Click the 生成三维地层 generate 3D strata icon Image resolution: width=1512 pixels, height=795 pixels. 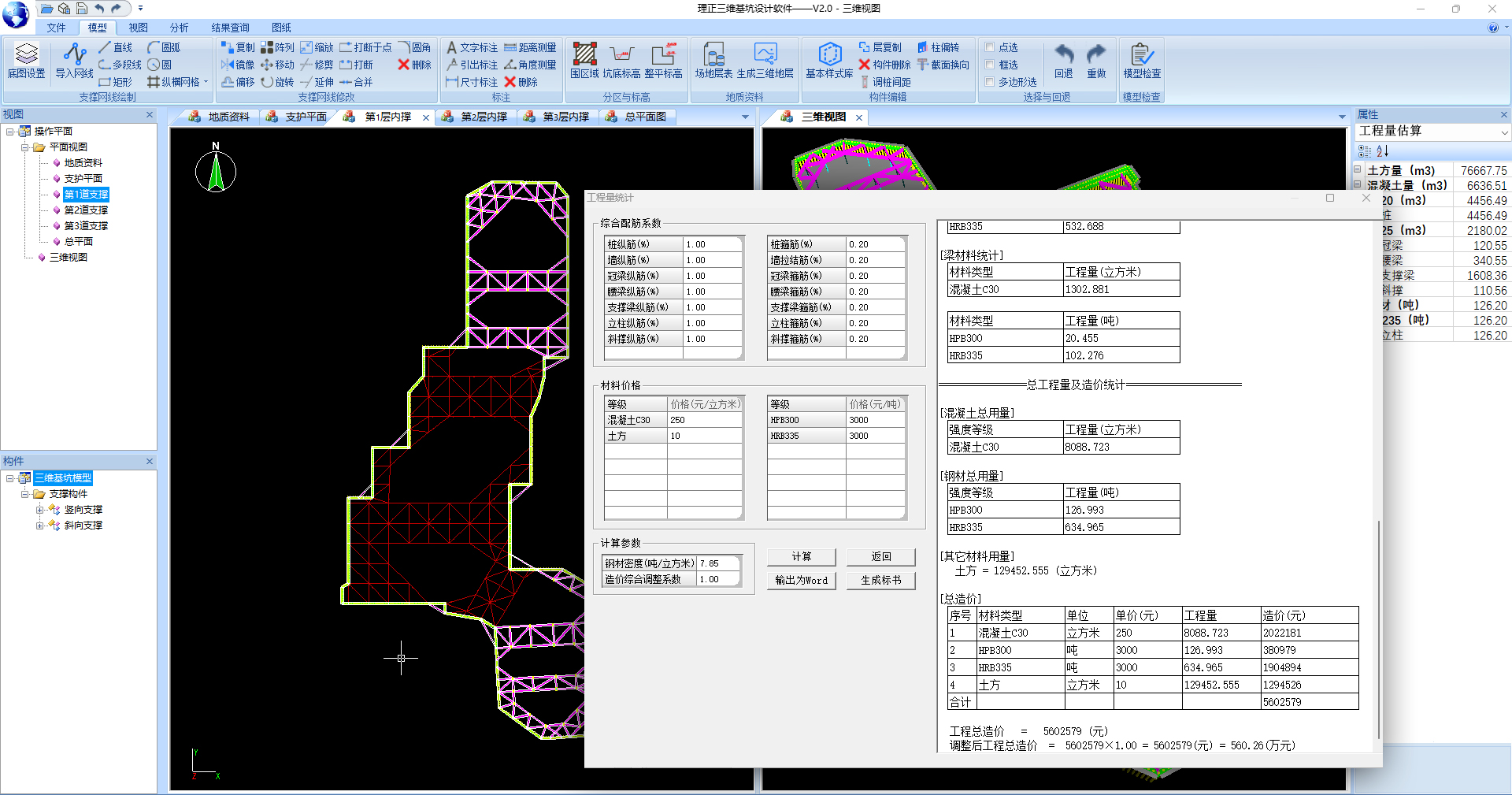(765, 60)
